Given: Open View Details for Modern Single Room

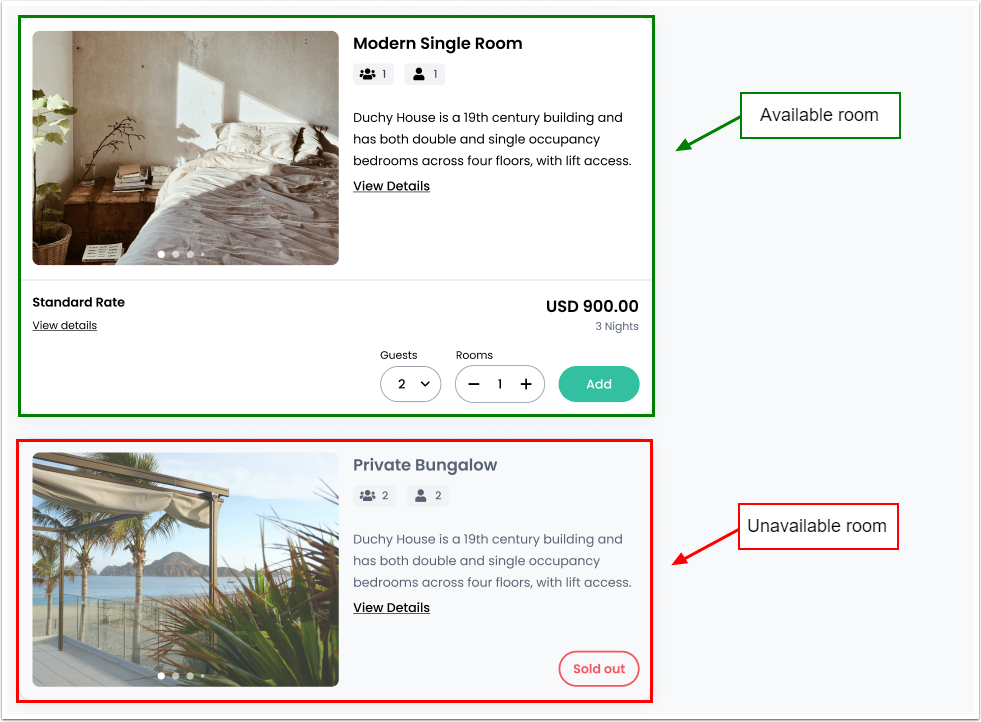Looking at the screenshot, I should (391, 186).
